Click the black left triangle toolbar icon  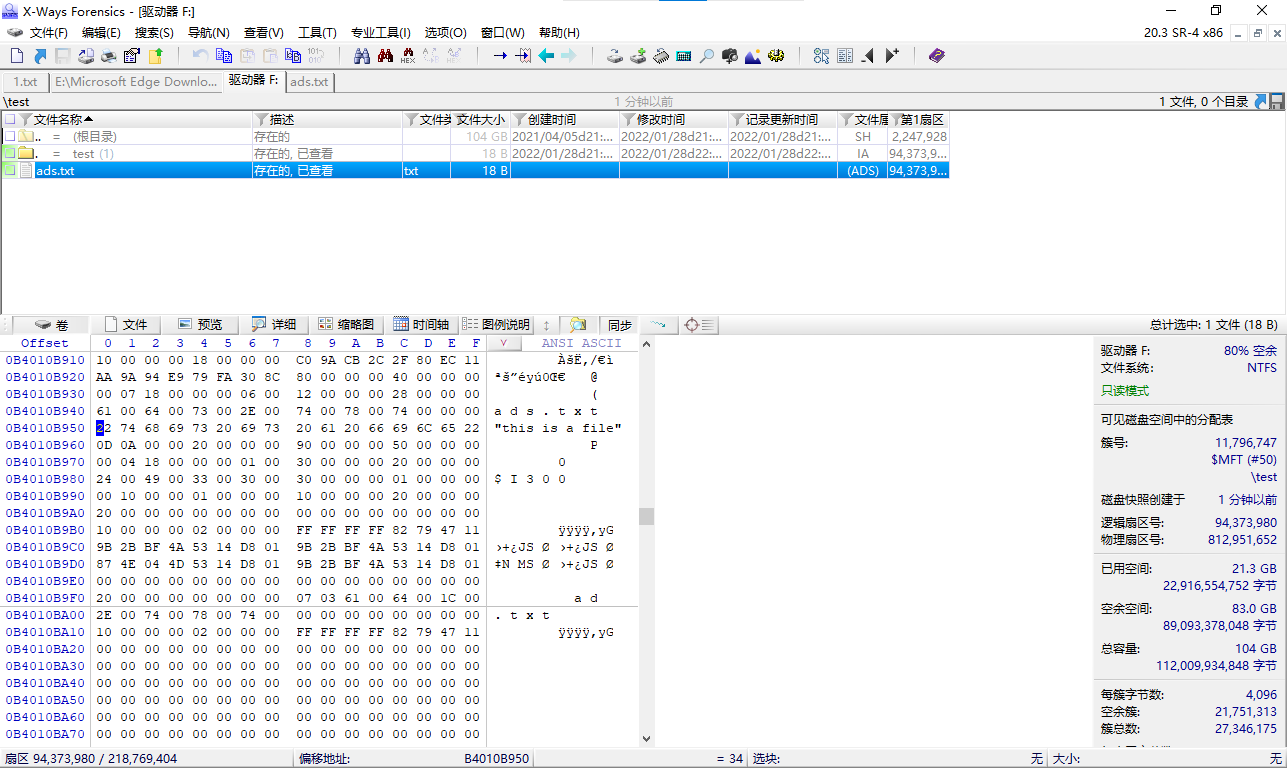867,56
